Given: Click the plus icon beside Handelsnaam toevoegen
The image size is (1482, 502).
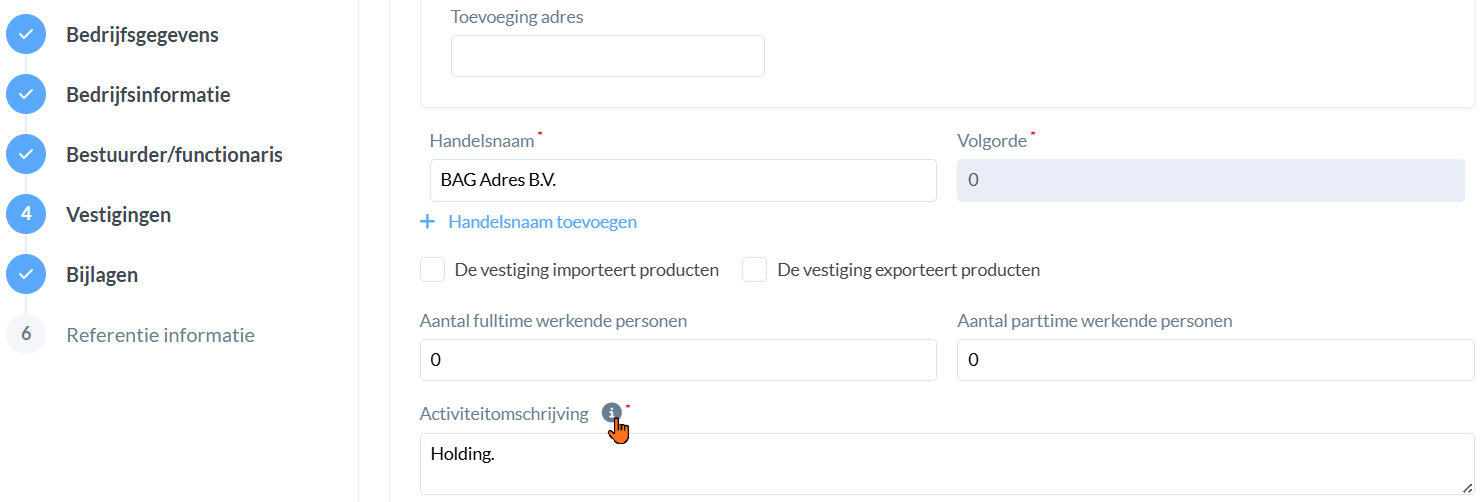Looking at the screenshot, I should (428, 222).
